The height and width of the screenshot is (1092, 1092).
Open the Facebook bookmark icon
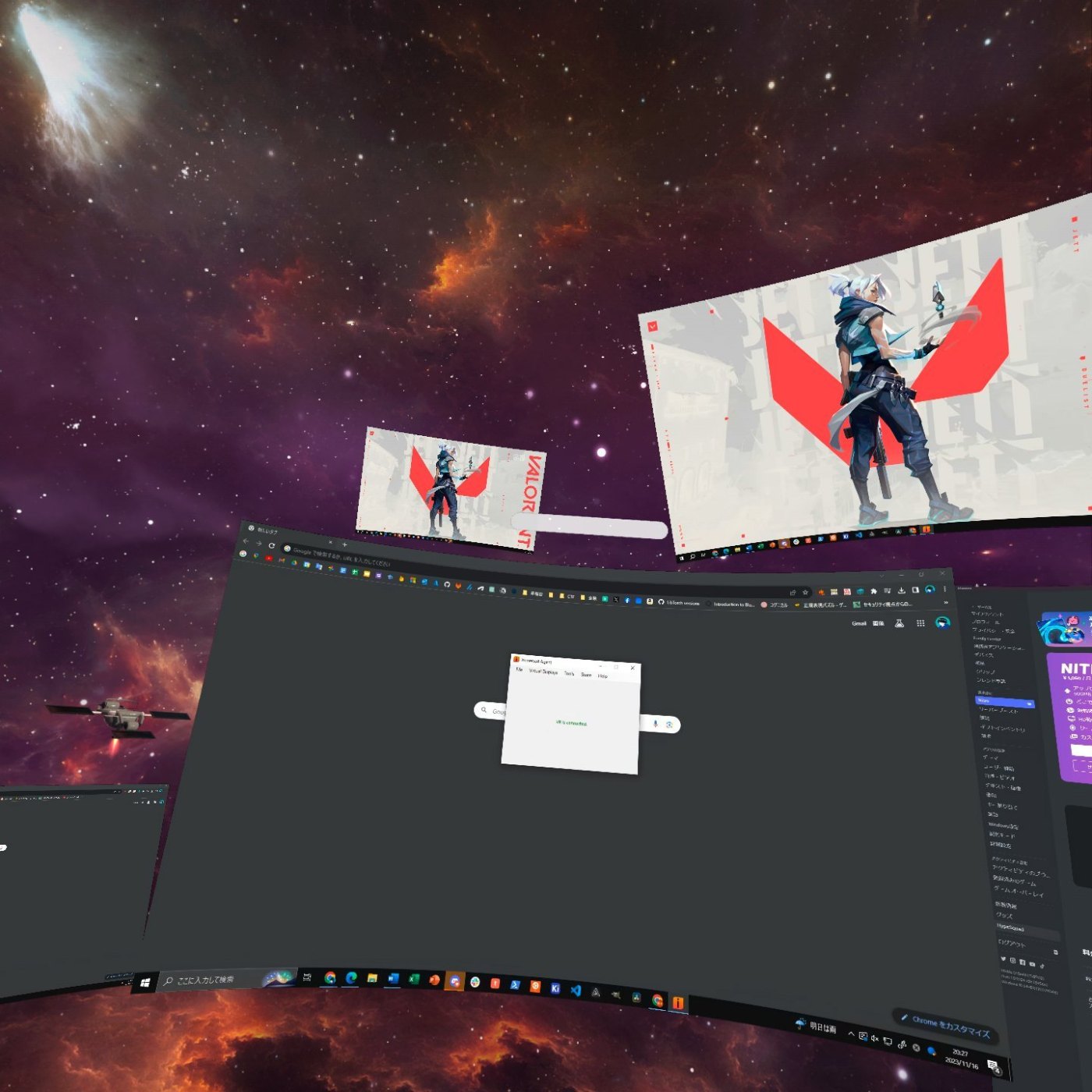click(x=627, y=600)
